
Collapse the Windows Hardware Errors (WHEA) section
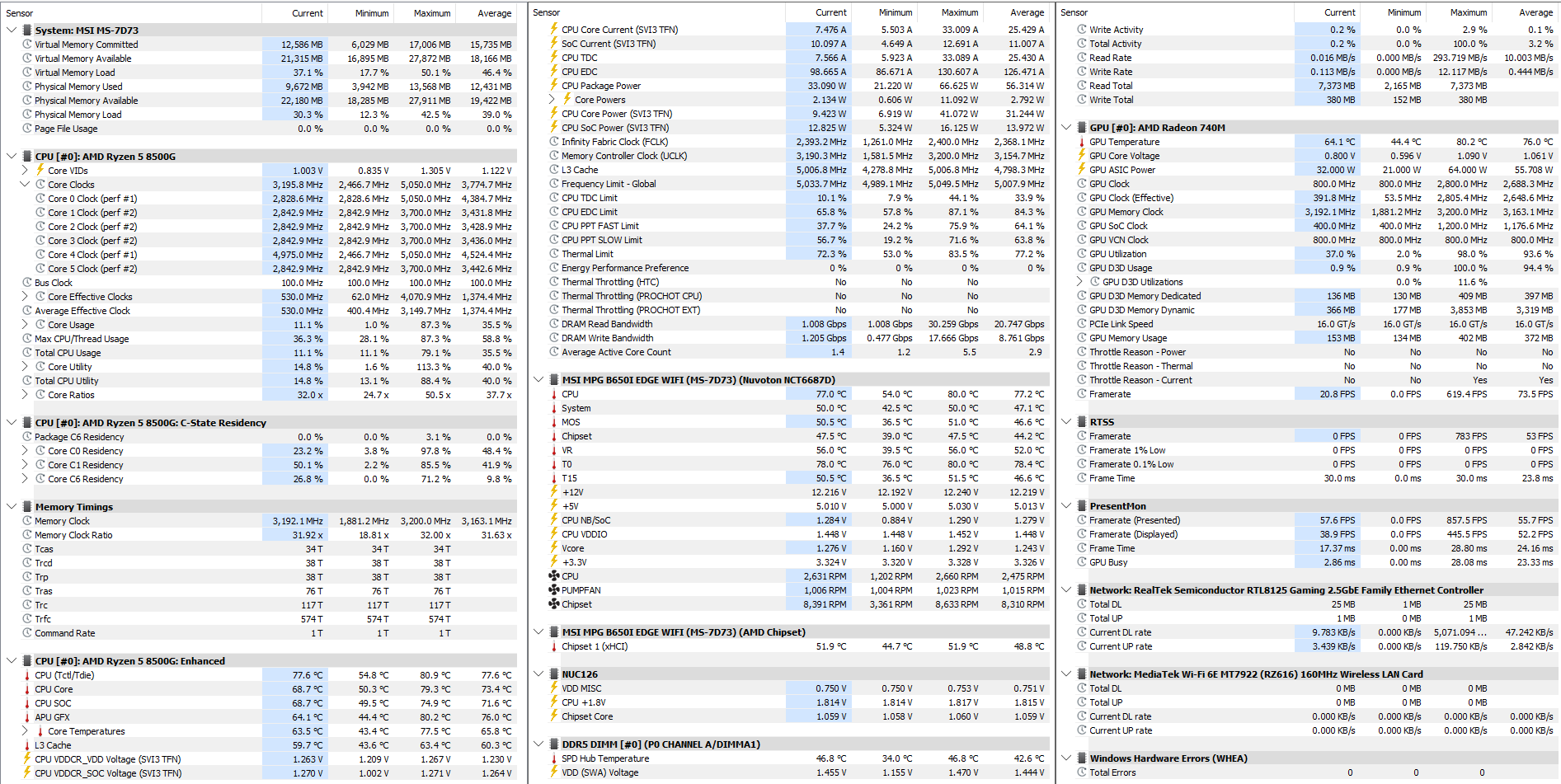tap(1067, 758)
